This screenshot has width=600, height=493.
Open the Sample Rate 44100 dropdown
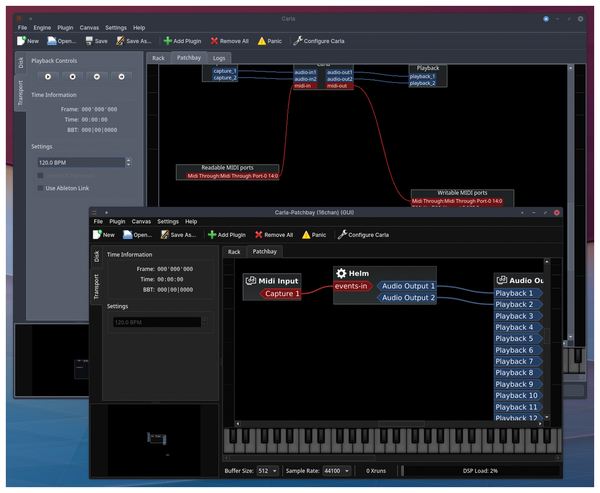coord(336,471)
